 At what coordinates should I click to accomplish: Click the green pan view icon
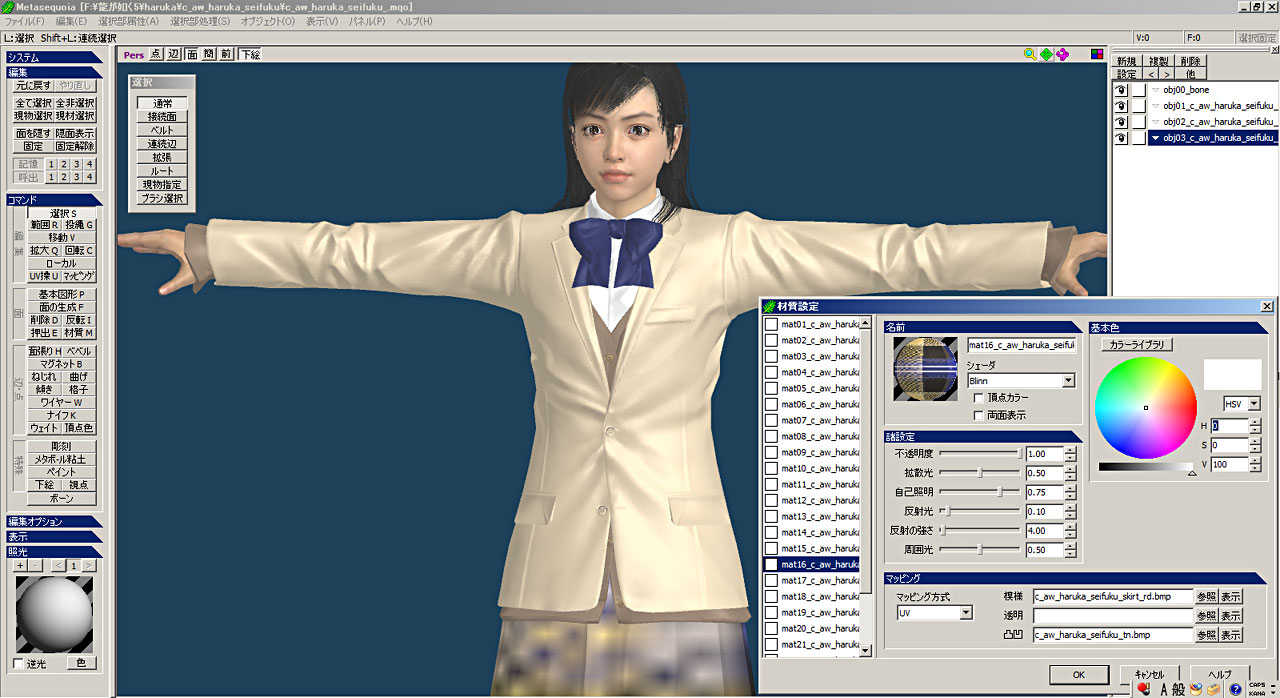point(1046,54)
